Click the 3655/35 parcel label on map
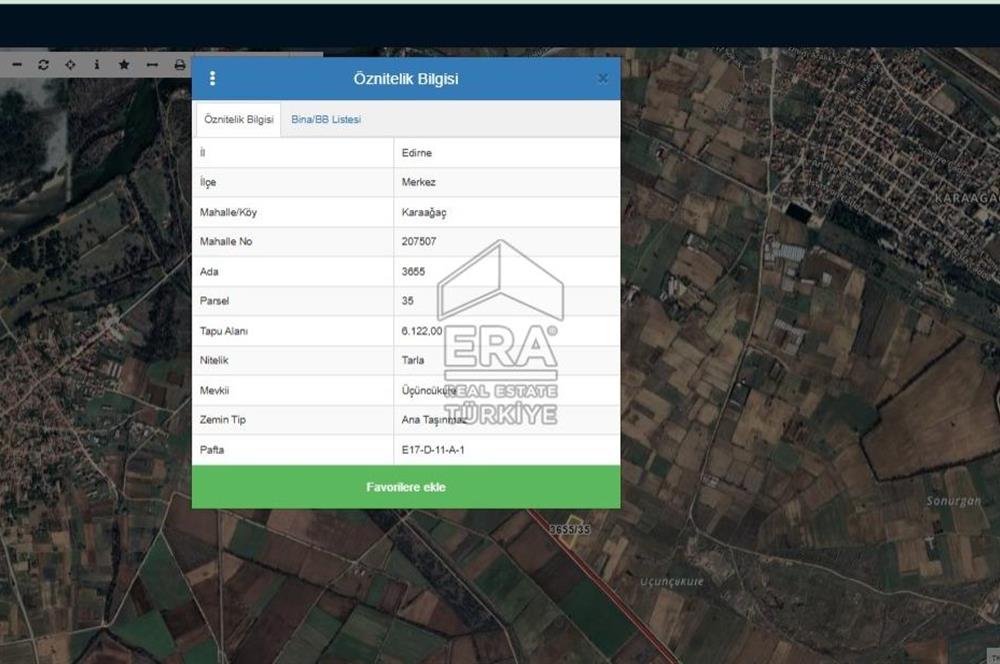This screenshot has height=664, width=1000. (570, 530)
